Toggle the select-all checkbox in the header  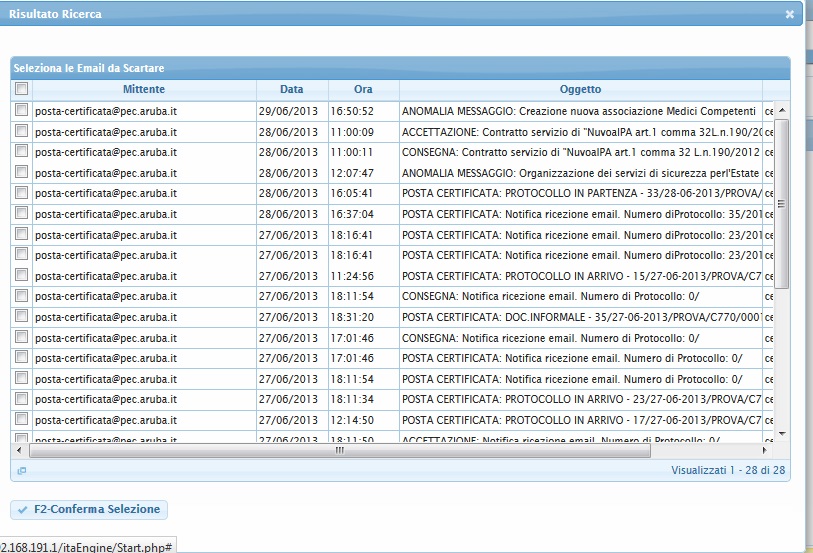point(21,90)
